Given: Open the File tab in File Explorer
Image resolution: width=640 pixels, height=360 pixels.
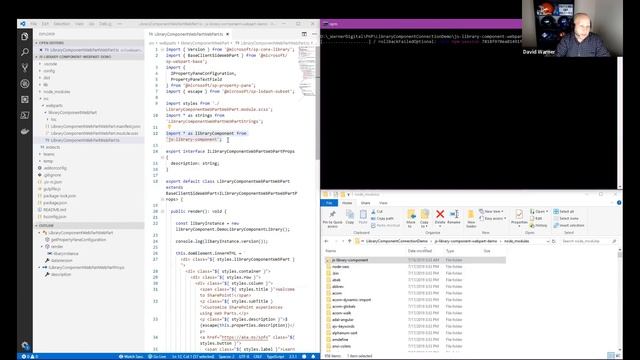Looking at the screenshot, I should [x=329, y=203].
